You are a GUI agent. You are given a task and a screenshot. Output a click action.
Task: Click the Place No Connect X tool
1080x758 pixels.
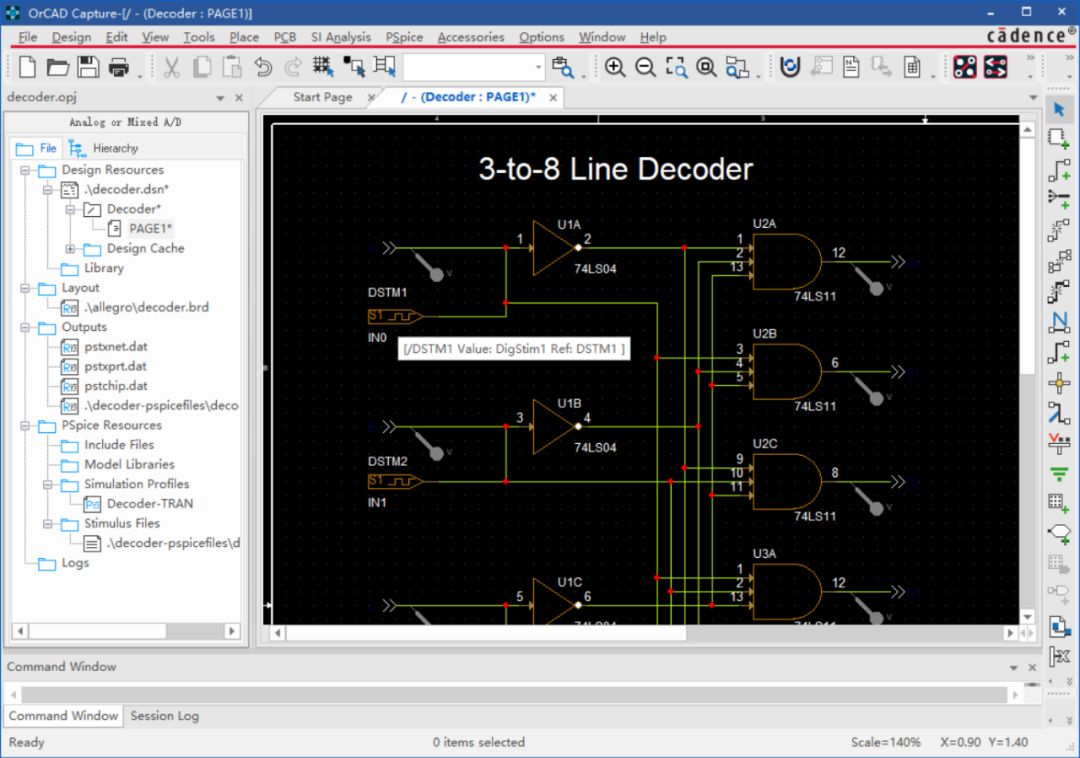point(1059,656)
